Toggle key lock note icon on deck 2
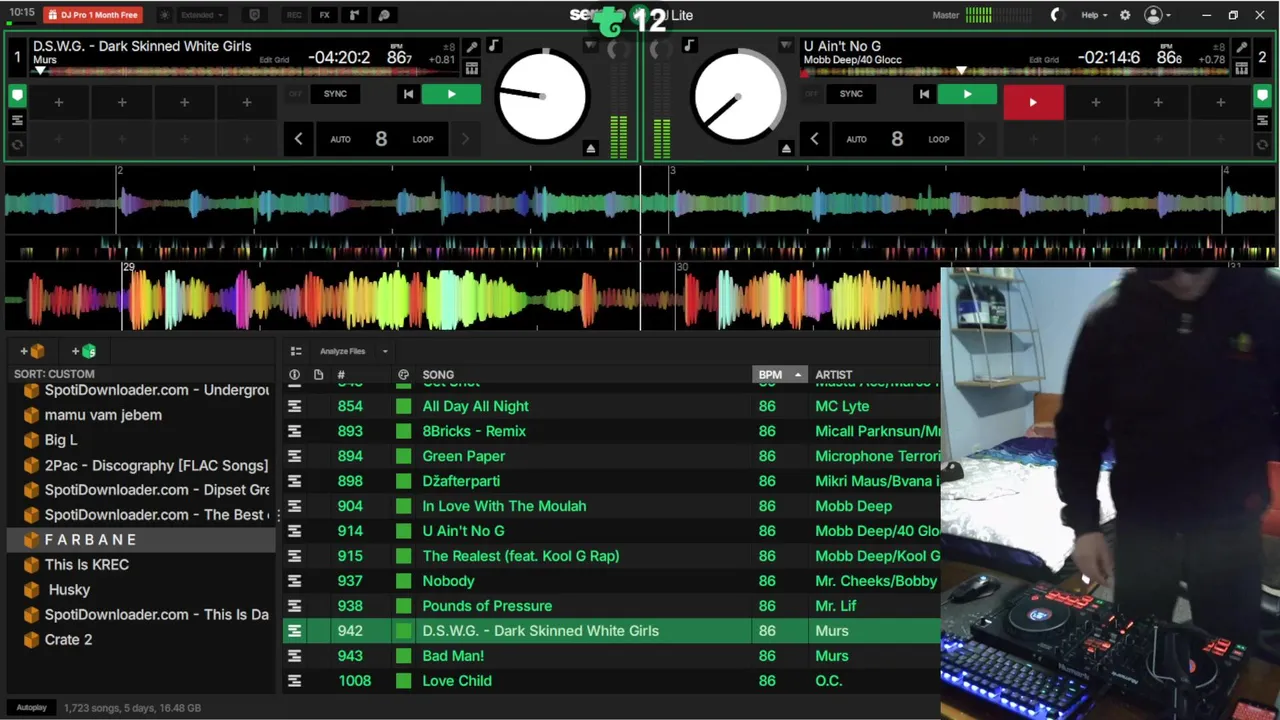This screenshot has height=720, width=1280. tap(689, 46)
